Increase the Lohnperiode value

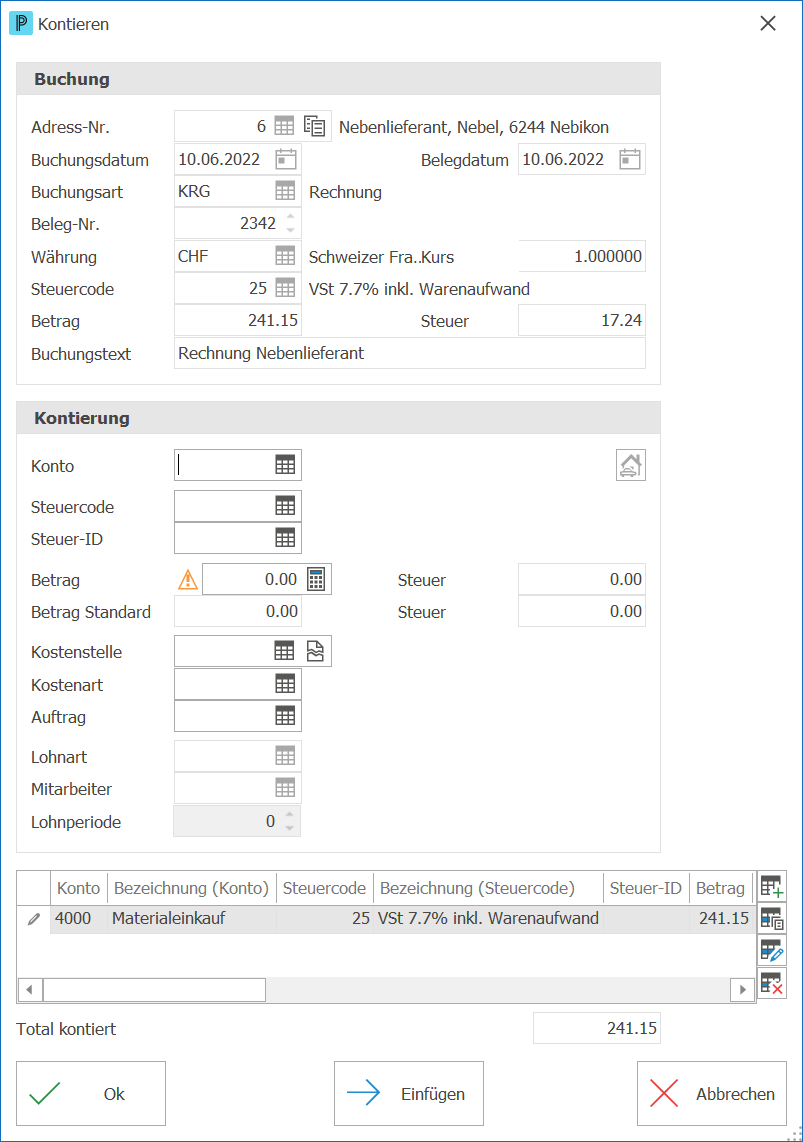289,814
